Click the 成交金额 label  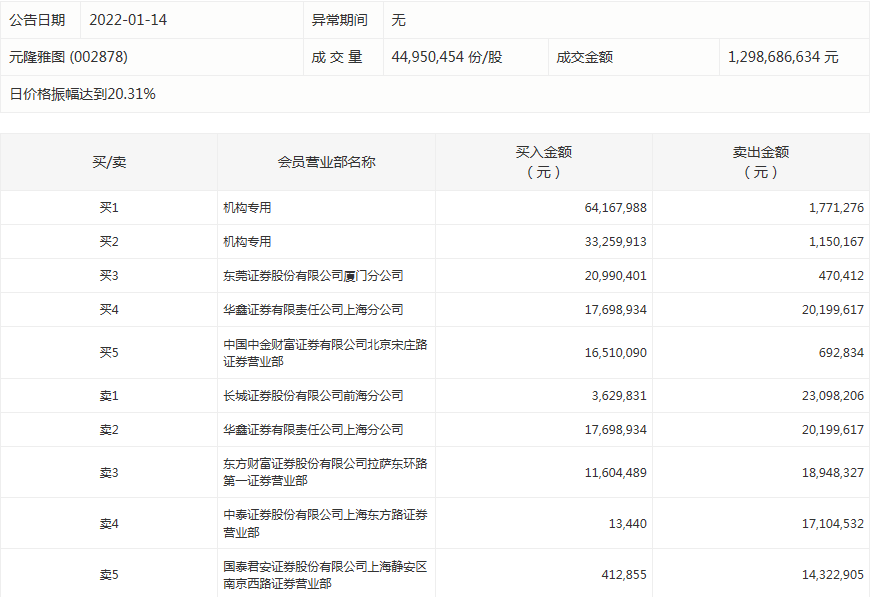click(x=584, y=57)
